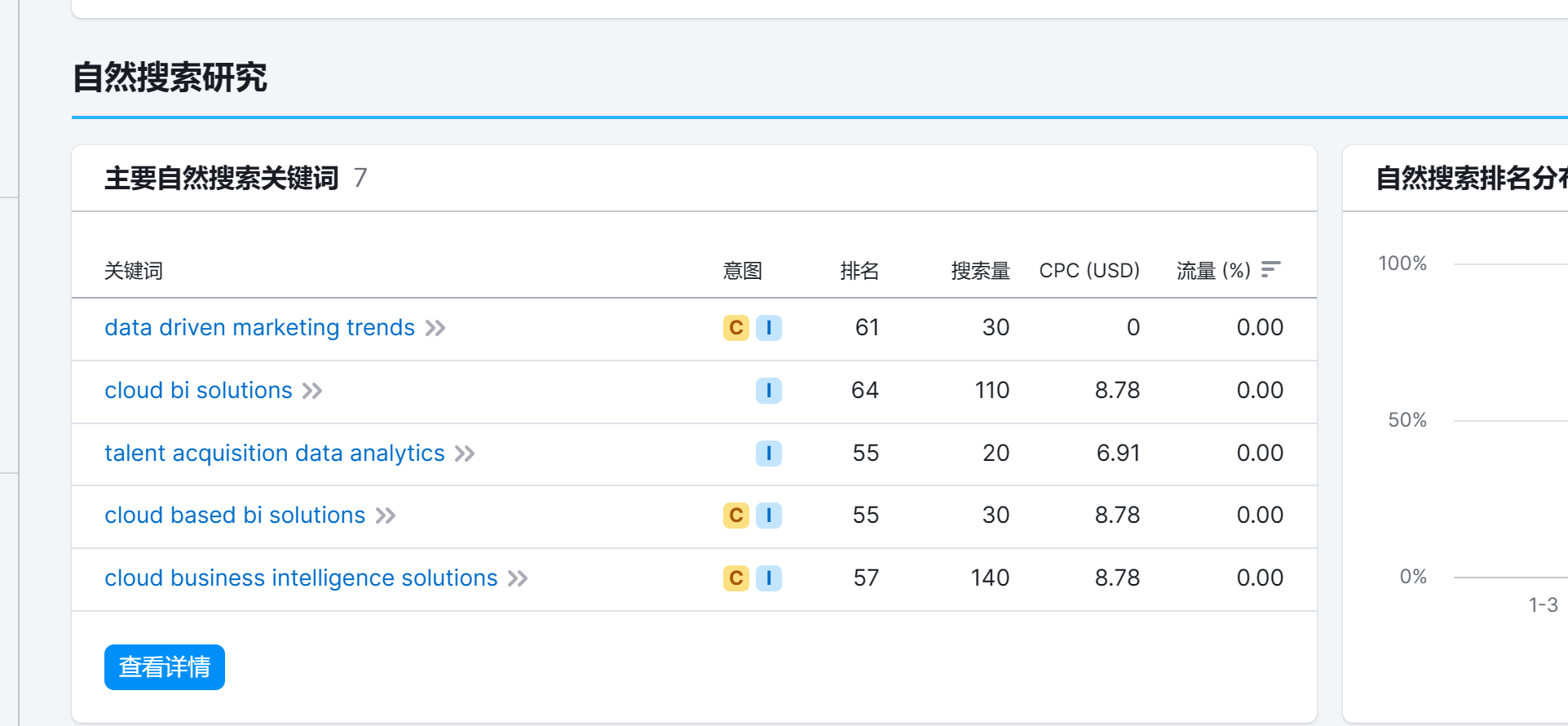Click C intent badge for cloud based bi solutions
Image resolution: width=1568 pixels, height=726 pixels.
point(735,516)
